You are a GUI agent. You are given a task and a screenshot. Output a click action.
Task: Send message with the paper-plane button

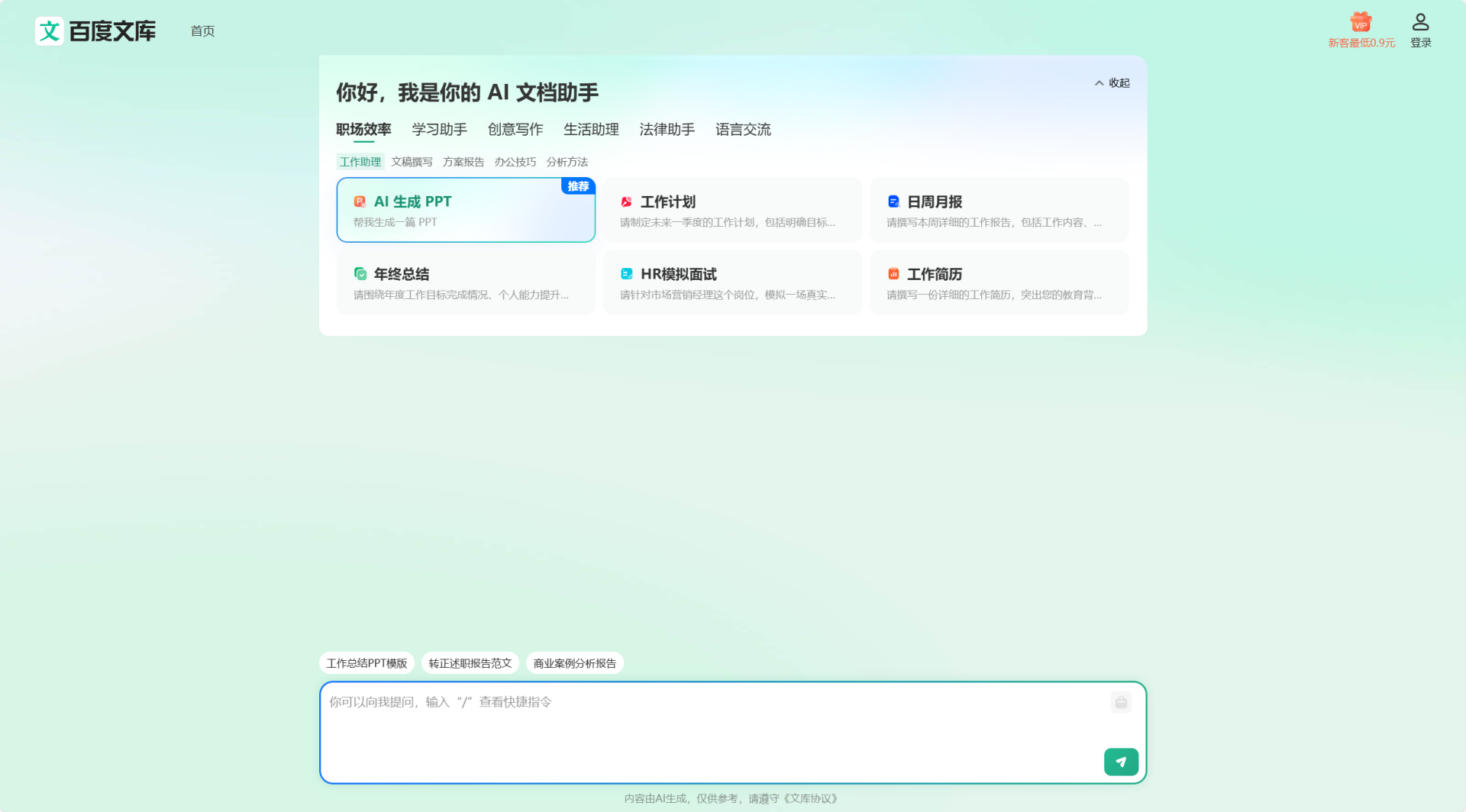pyautogui.click(x=1120, y=761)
